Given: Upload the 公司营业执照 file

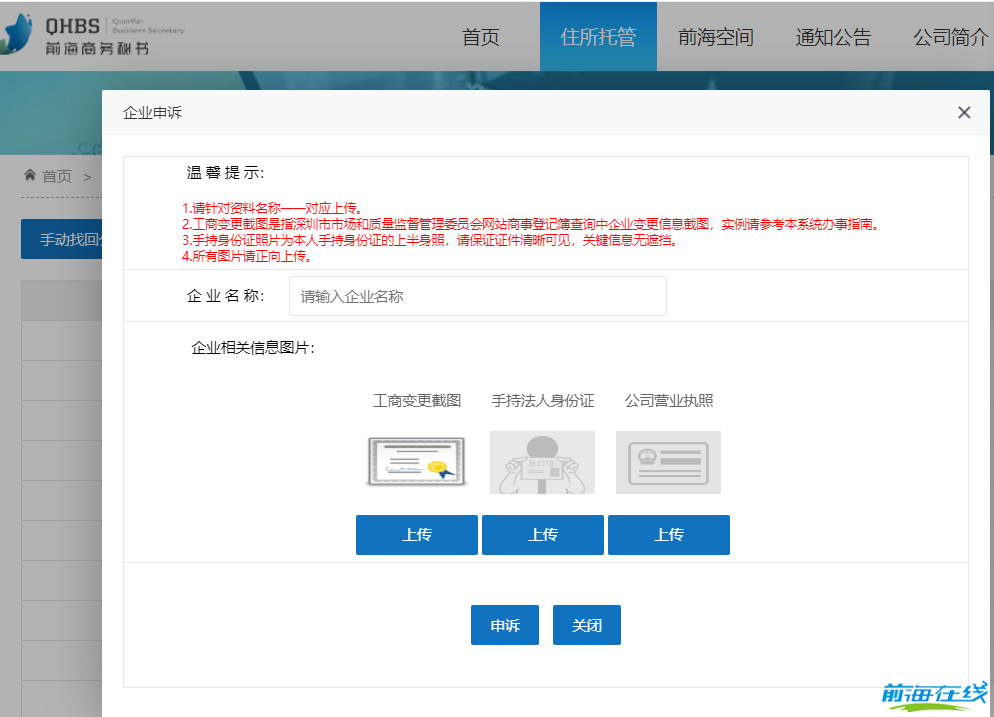Looking at the screenshot, I should coord(668,535).
